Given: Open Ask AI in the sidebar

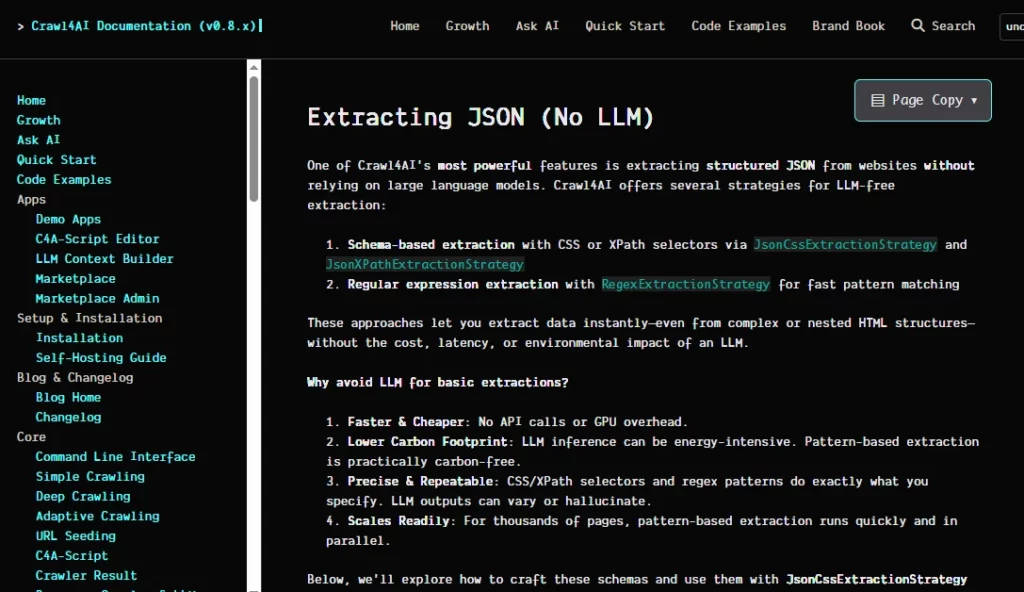Looking at the screenshot, I should point(39,140).
